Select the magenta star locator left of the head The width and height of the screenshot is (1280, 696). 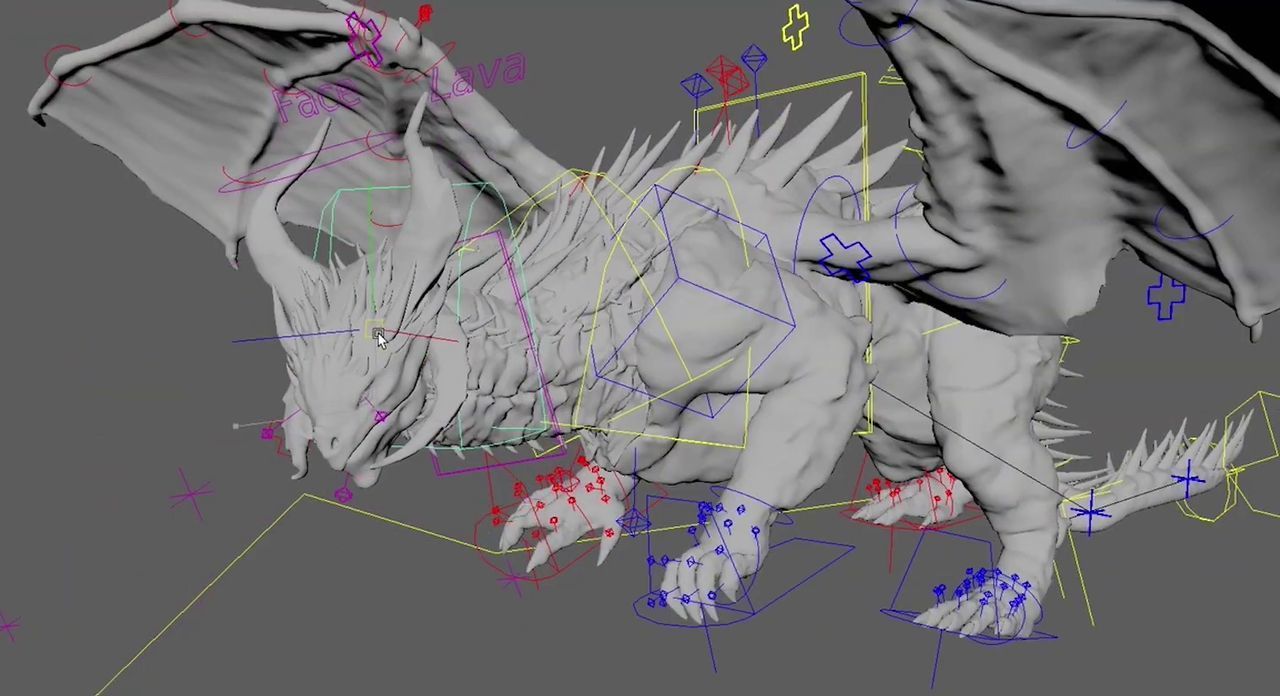point(191,494)
